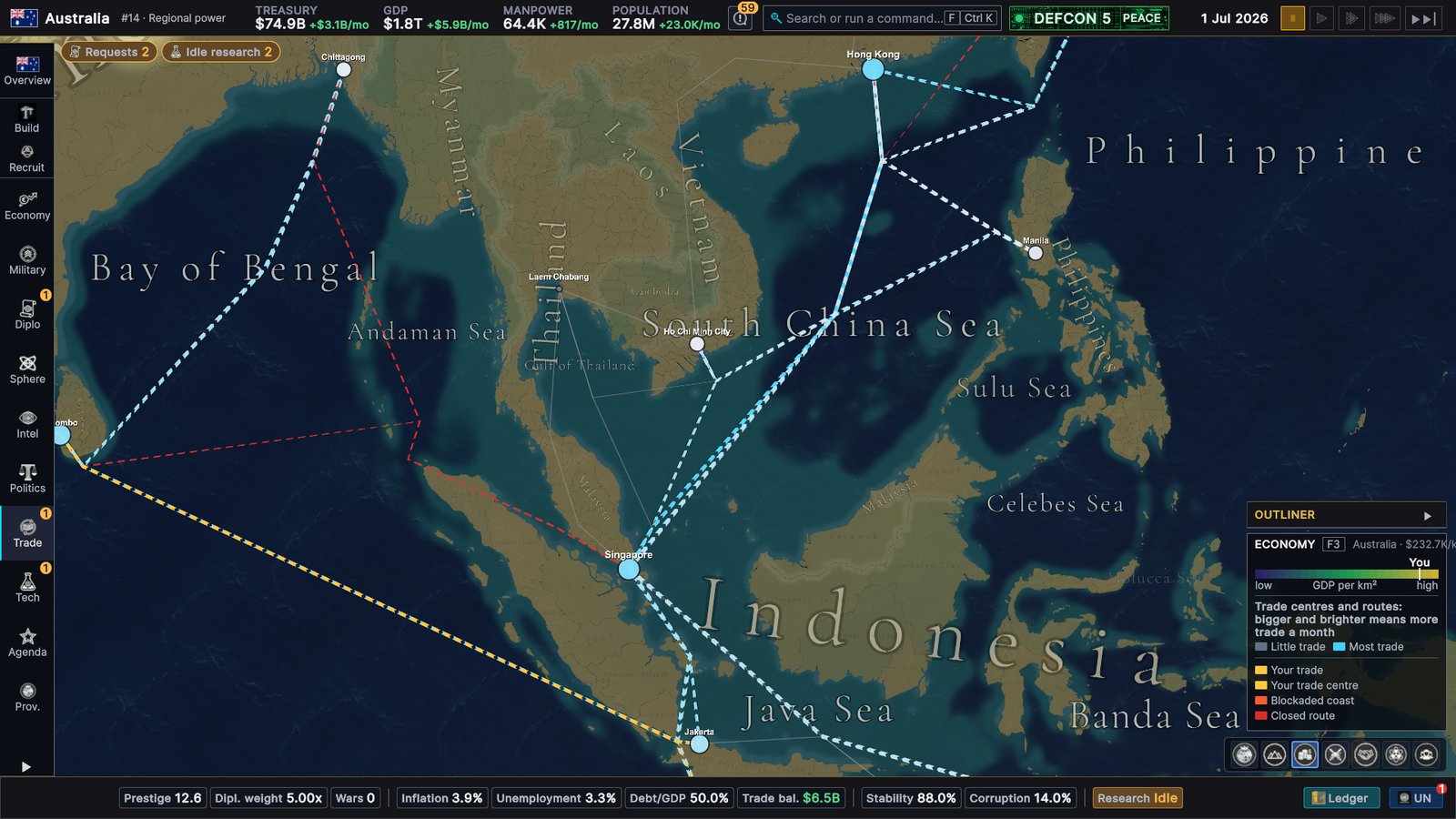Open the Economy sidebar panel
This screenshot has height=819, width=1456.
pyautogui.click(x=27, y=206)
